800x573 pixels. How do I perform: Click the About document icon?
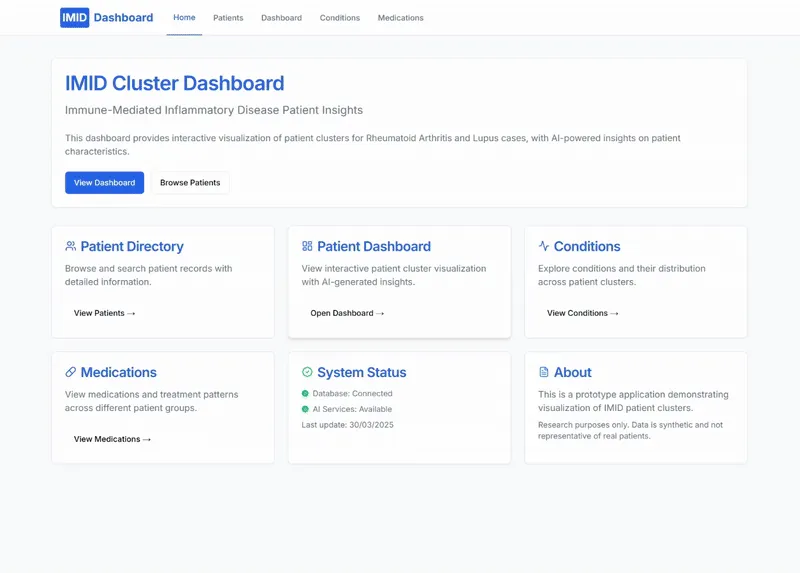(544, 372)
